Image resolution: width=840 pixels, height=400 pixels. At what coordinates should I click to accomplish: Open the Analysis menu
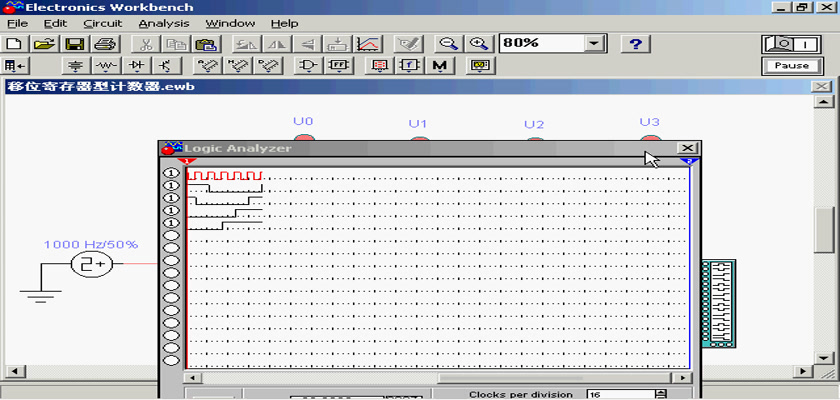tap(163, 23)
